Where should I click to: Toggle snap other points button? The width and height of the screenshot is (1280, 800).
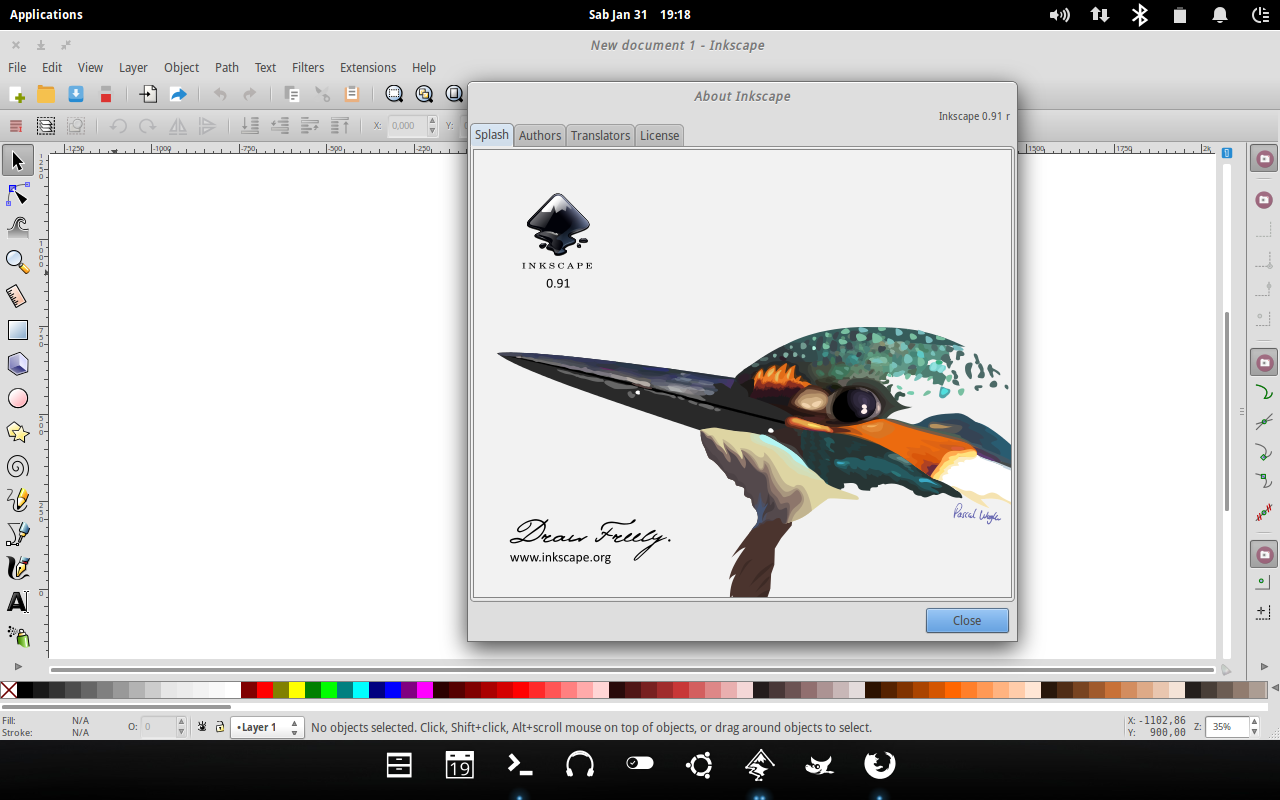click(x=1265, y=554)
